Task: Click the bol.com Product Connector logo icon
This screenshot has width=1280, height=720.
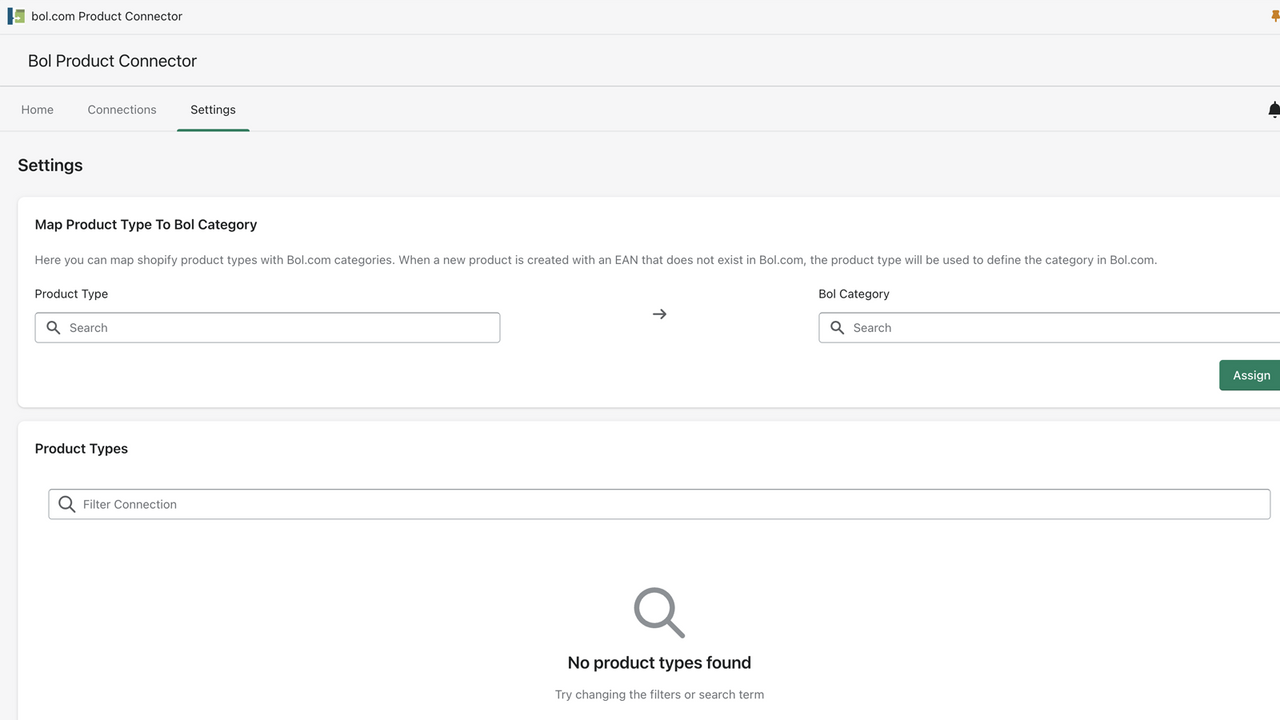Action: point(16,16)
